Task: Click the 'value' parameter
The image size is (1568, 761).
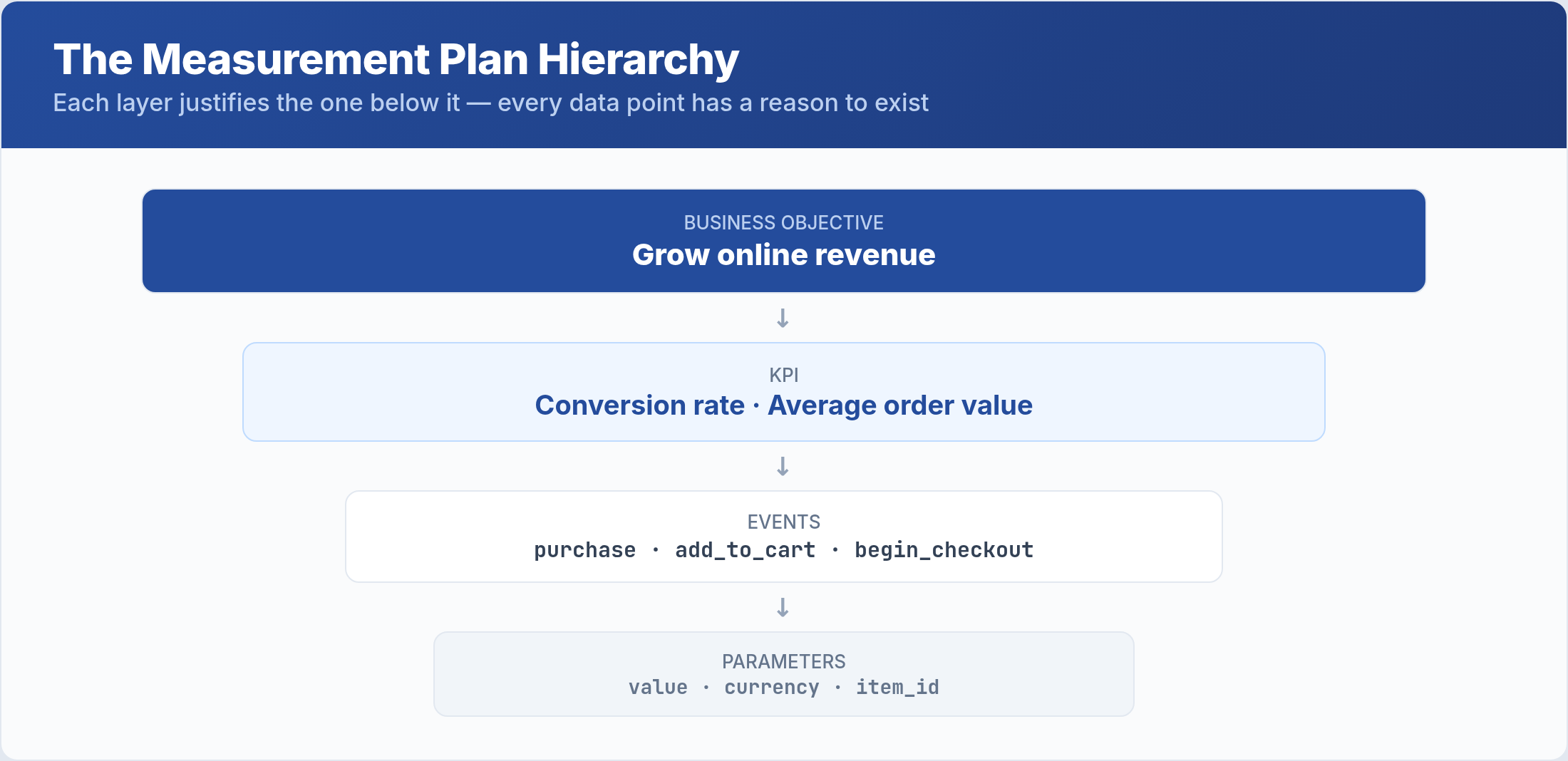Action: pos(658,688)
